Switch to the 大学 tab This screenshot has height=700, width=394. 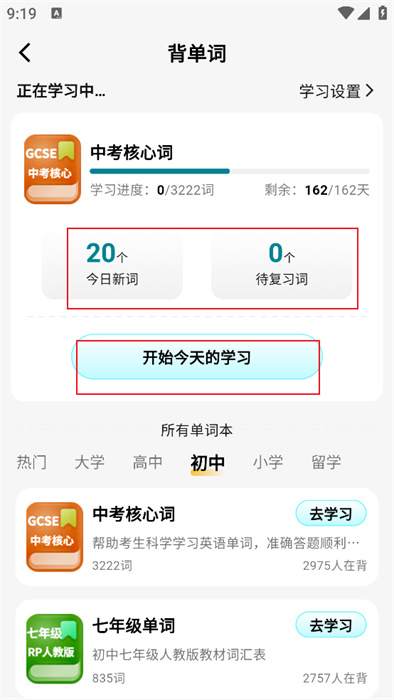[89, 462]
